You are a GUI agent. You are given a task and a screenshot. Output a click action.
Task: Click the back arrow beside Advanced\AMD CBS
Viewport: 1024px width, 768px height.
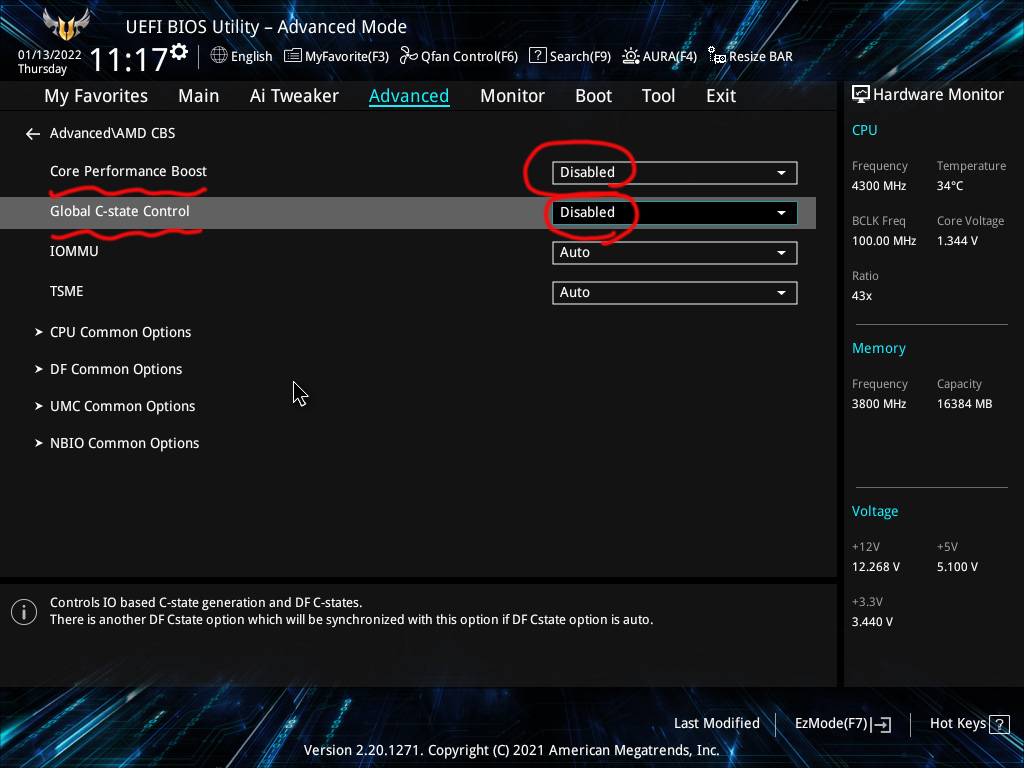(x=33, y=134)
